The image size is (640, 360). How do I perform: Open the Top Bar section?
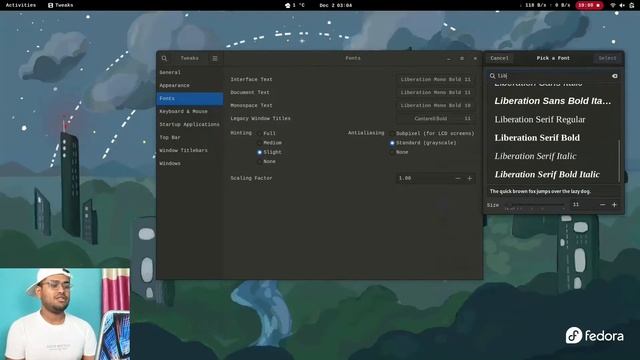point(190,138)
